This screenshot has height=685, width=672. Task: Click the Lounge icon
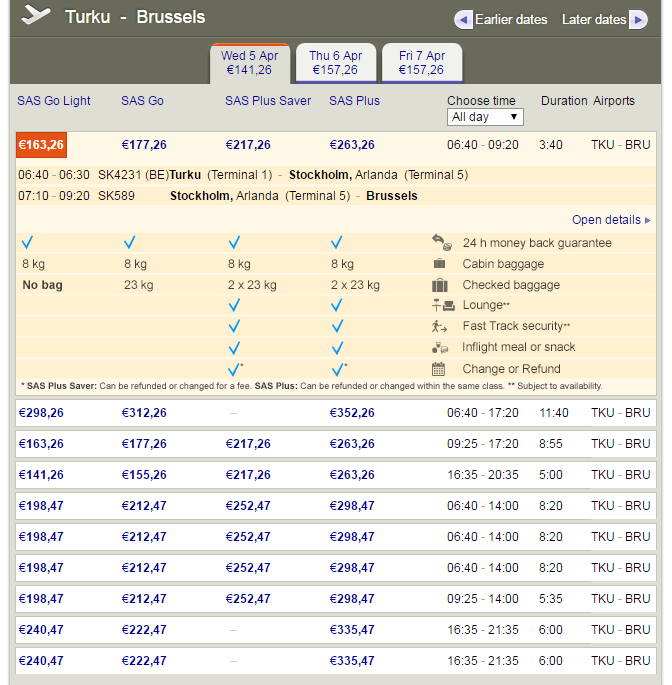(441, 305)
